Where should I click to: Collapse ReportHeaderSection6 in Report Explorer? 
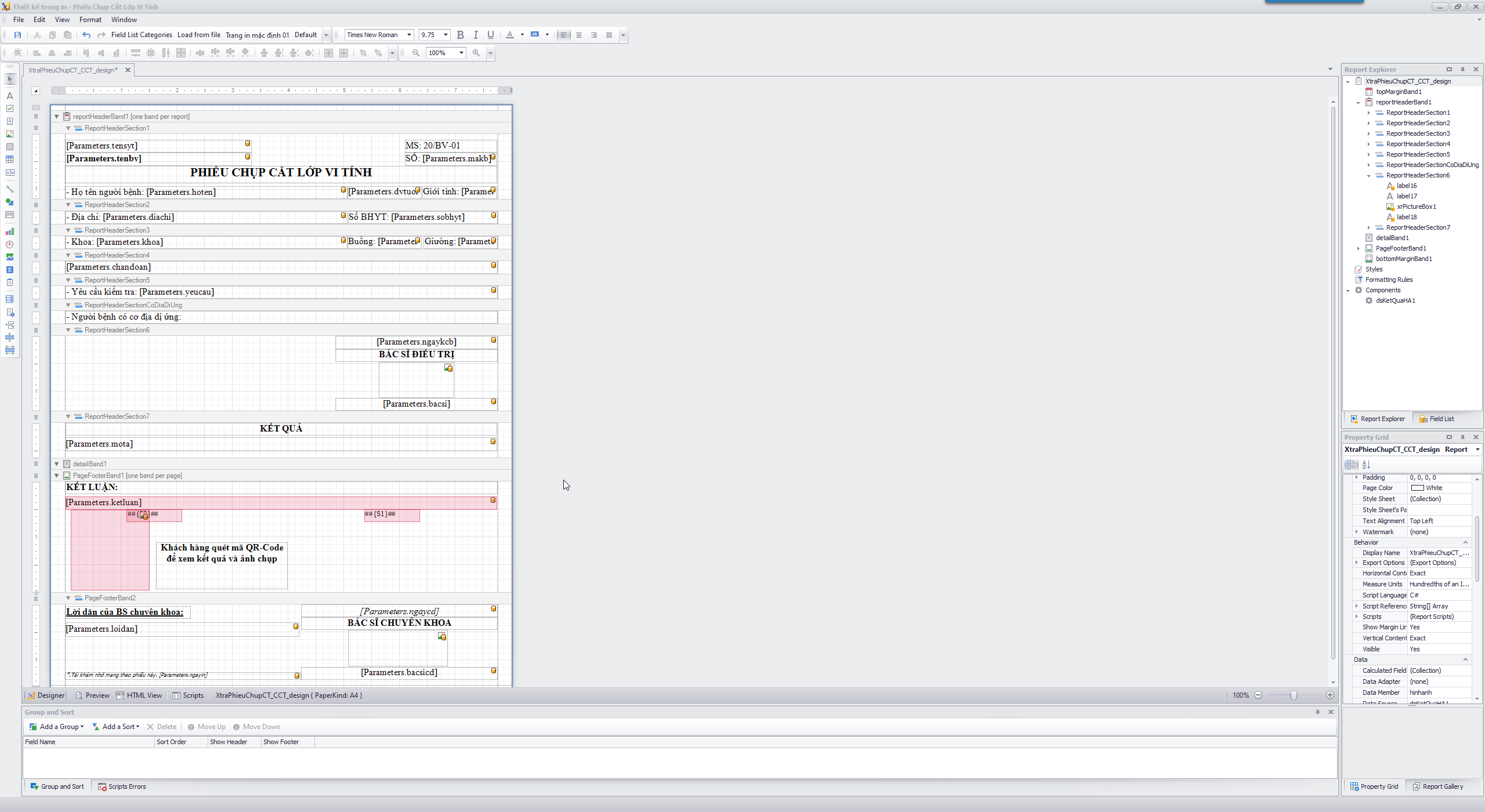tap(1369, 176)
